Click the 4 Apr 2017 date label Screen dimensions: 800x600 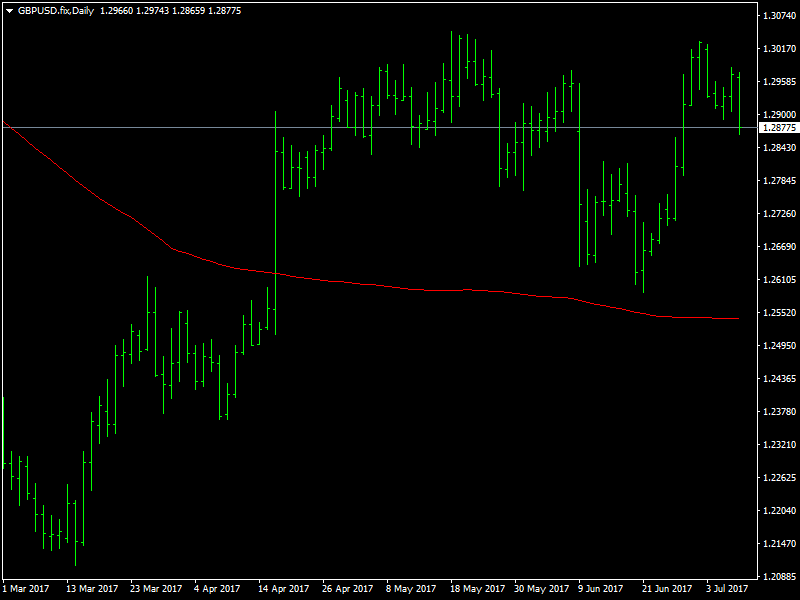tap(217, 589)
